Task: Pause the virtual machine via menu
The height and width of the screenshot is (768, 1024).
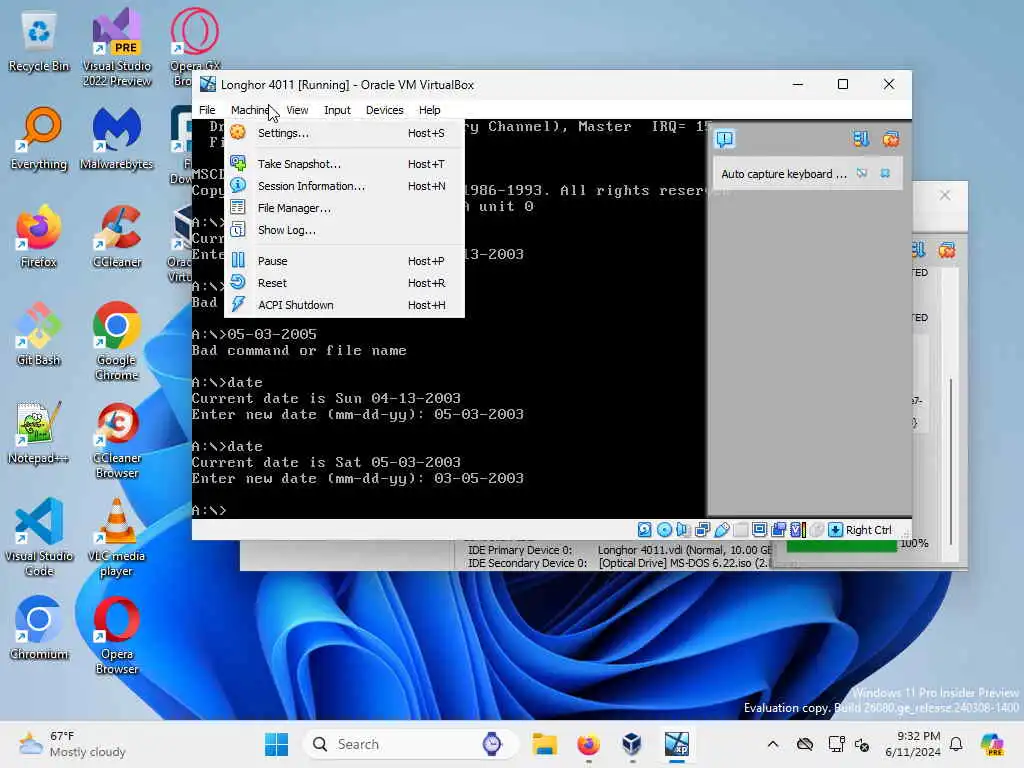Action: (344, 261)
